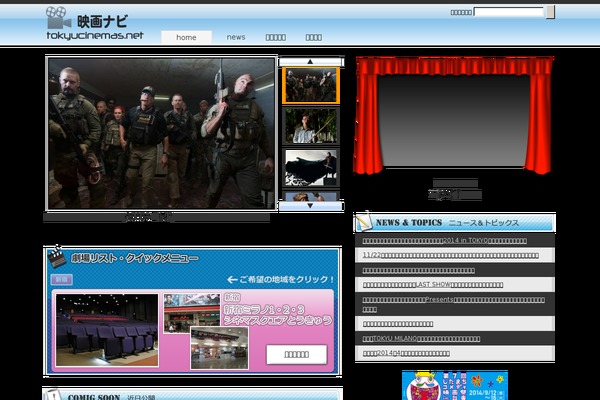Viewport: 600px width, 400px height.
Task: Open 新宿ミラノ1・2・3 シネマスクエアとうきゅう title
Action: coord(277,315)
